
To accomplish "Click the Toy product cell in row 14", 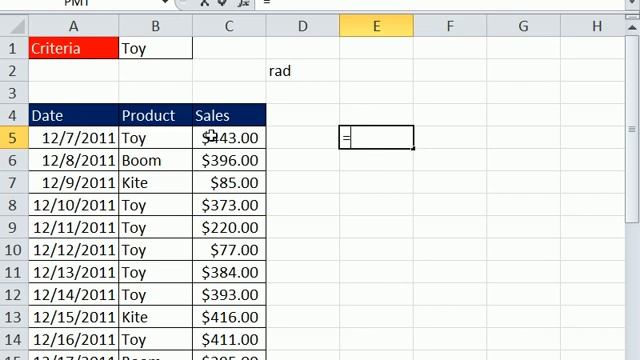I will coord(156,340).
